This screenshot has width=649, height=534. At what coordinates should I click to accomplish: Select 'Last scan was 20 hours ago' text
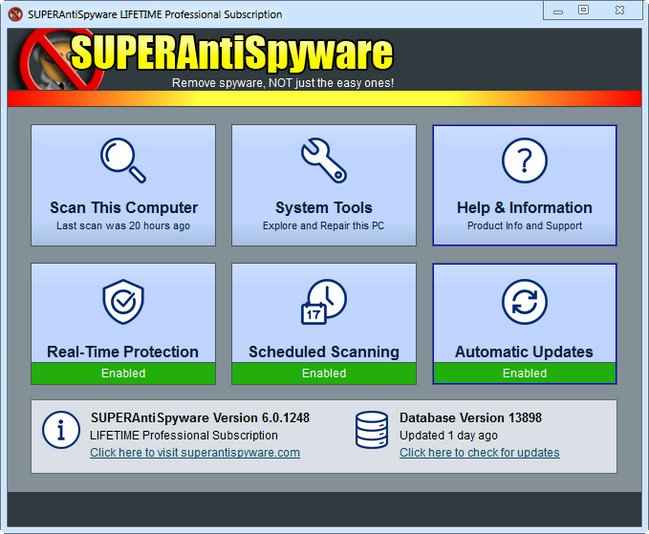(x=123, y=226)
